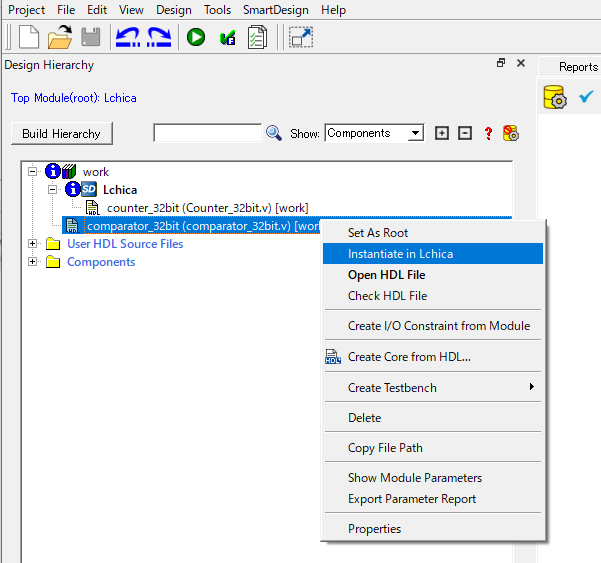Click the red question mark help icon
Screen dimensions: 601x563
(x=489, y=133)
